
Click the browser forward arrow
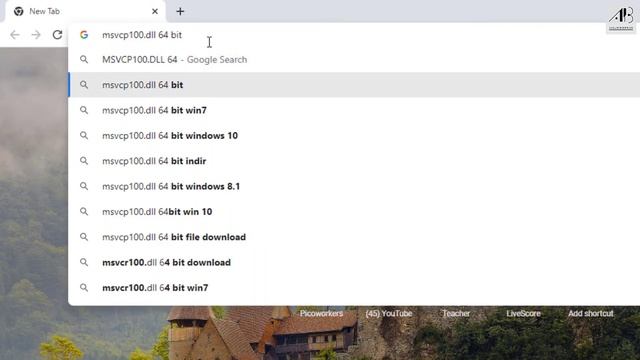point(36,35)
